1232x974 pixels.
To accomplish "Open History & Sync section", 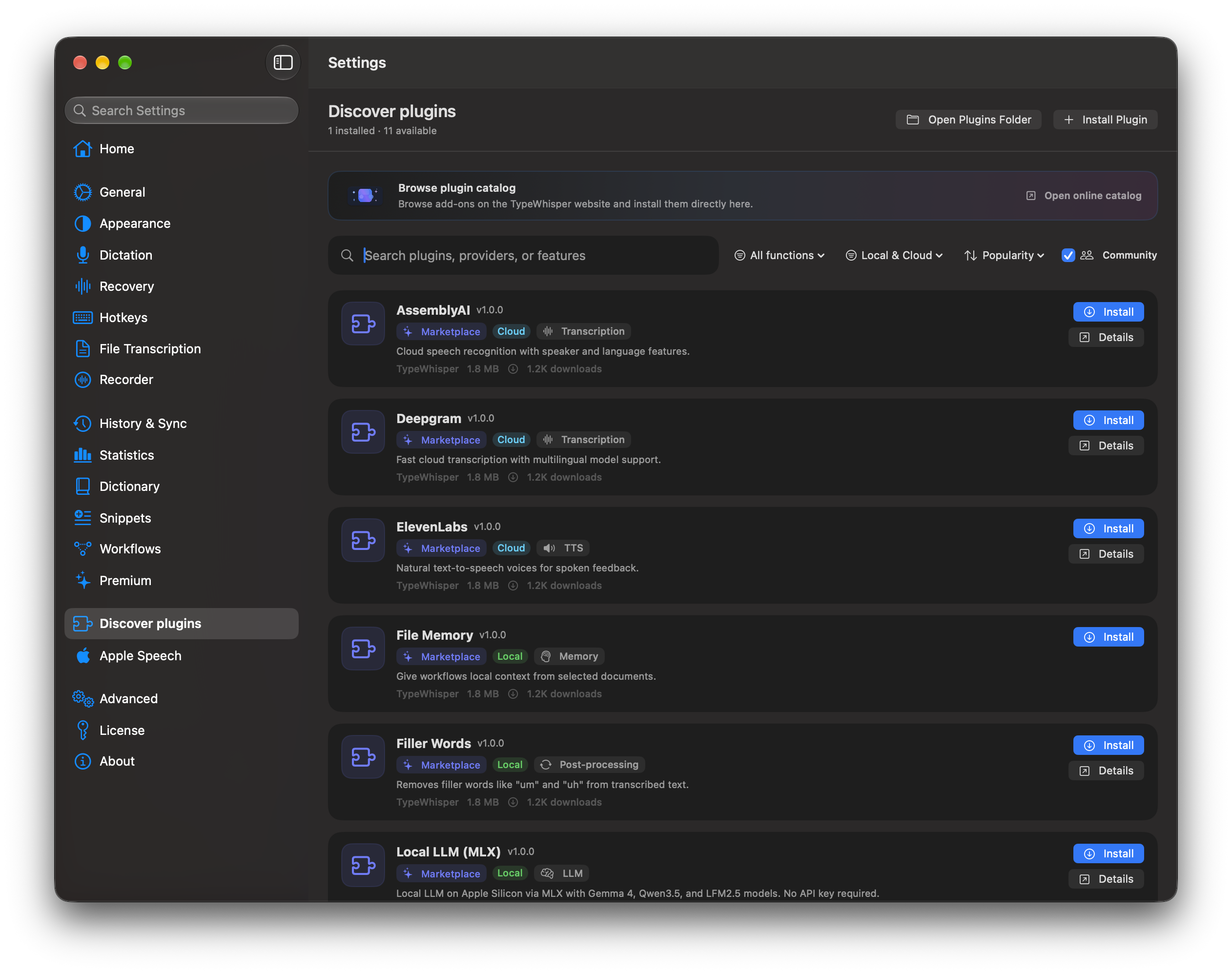I will (182, 424).
